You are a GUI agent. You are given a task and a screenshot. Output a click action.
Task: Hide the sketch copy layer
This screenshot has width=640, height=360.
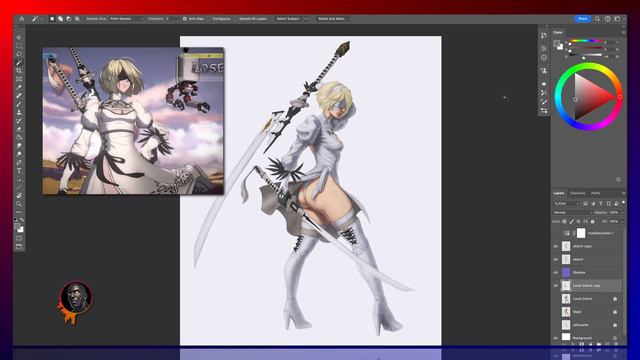(x=556, y=247)
